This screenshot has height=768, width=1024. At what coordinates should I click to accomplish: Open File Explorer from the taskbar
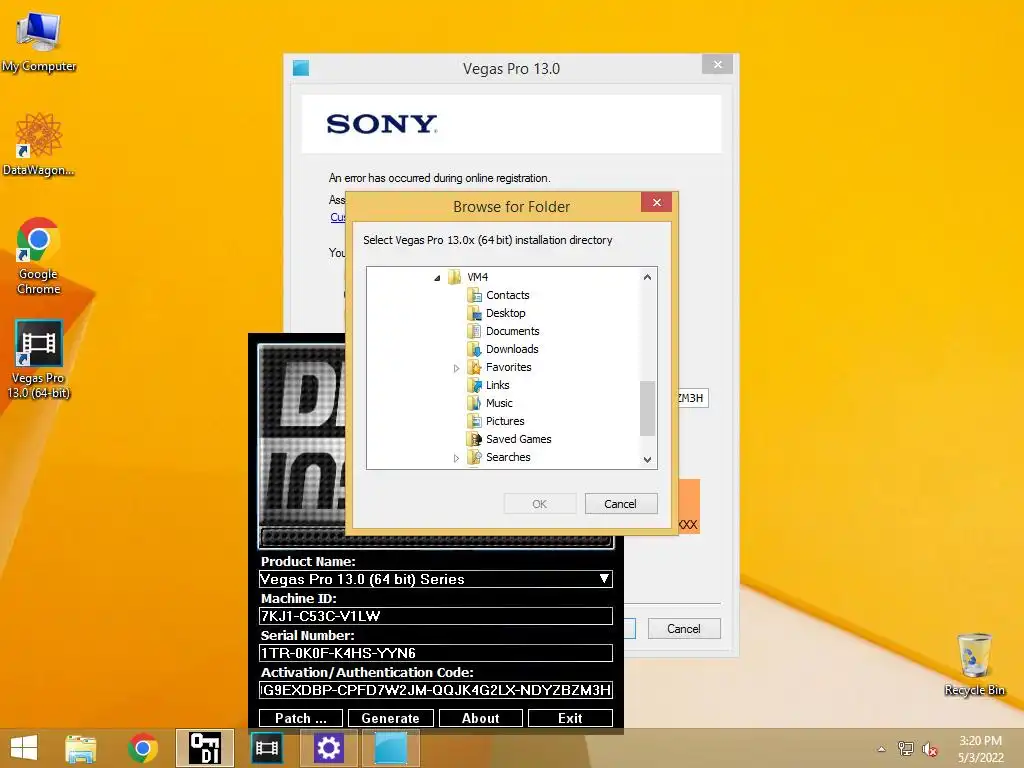[x=80, y=748]
